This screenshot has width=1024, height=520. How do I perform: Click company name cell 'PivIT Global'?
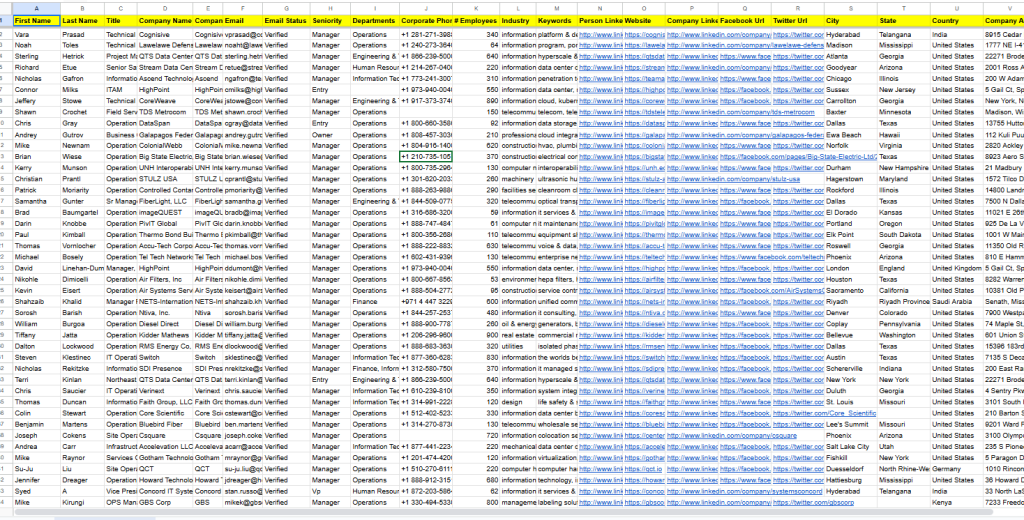click(165, 224)
